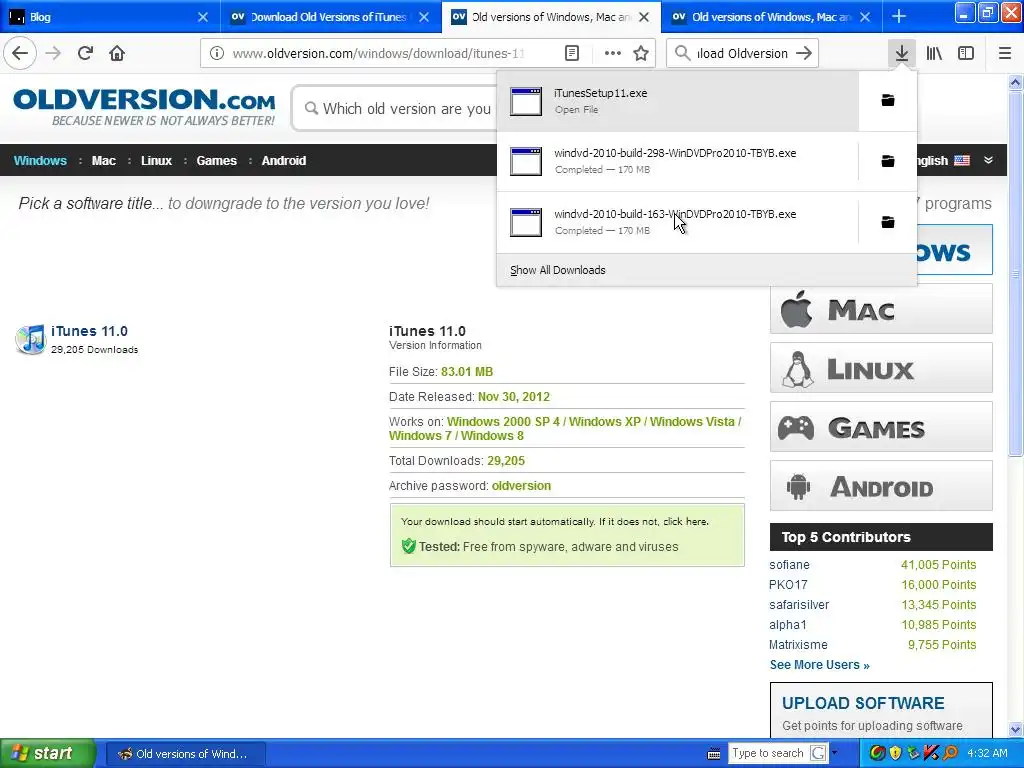
Task: Open page actions three-dot menu
Action: click(x=613, y=53)
